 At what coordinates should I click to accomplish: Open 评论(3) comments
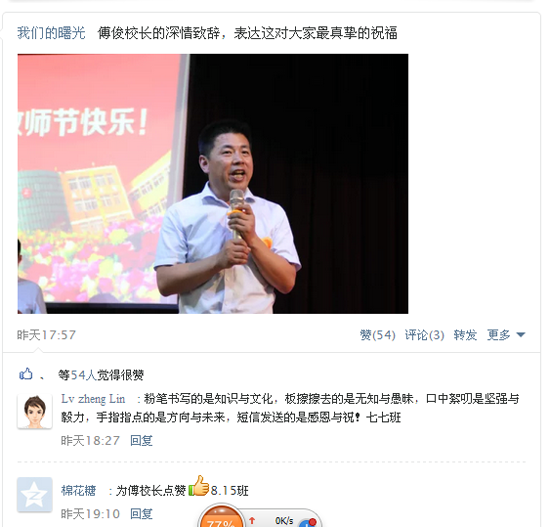pos(424,335)
